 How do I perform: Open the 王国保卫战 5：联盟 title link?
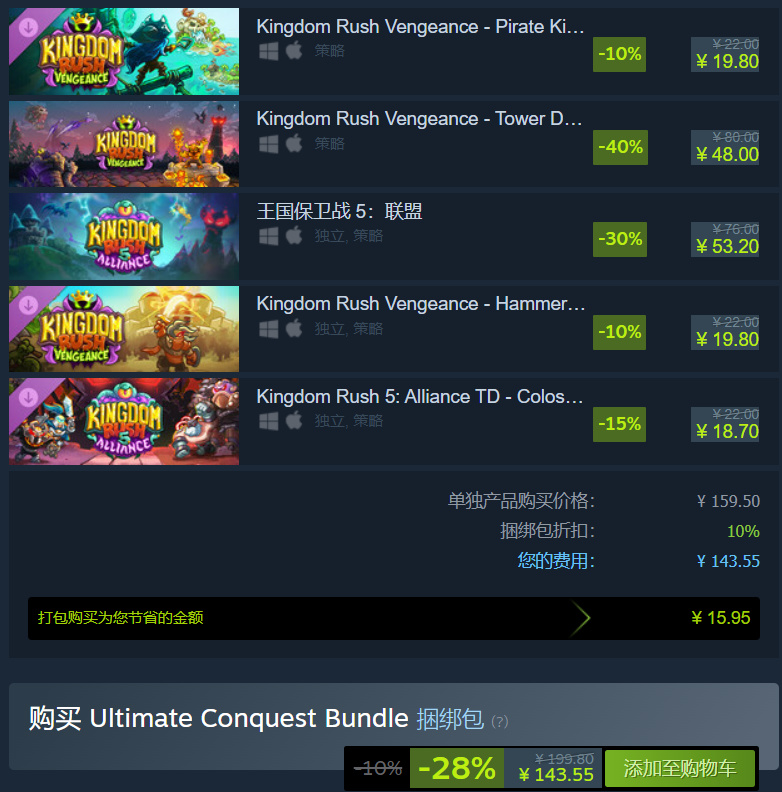point(339,211)
